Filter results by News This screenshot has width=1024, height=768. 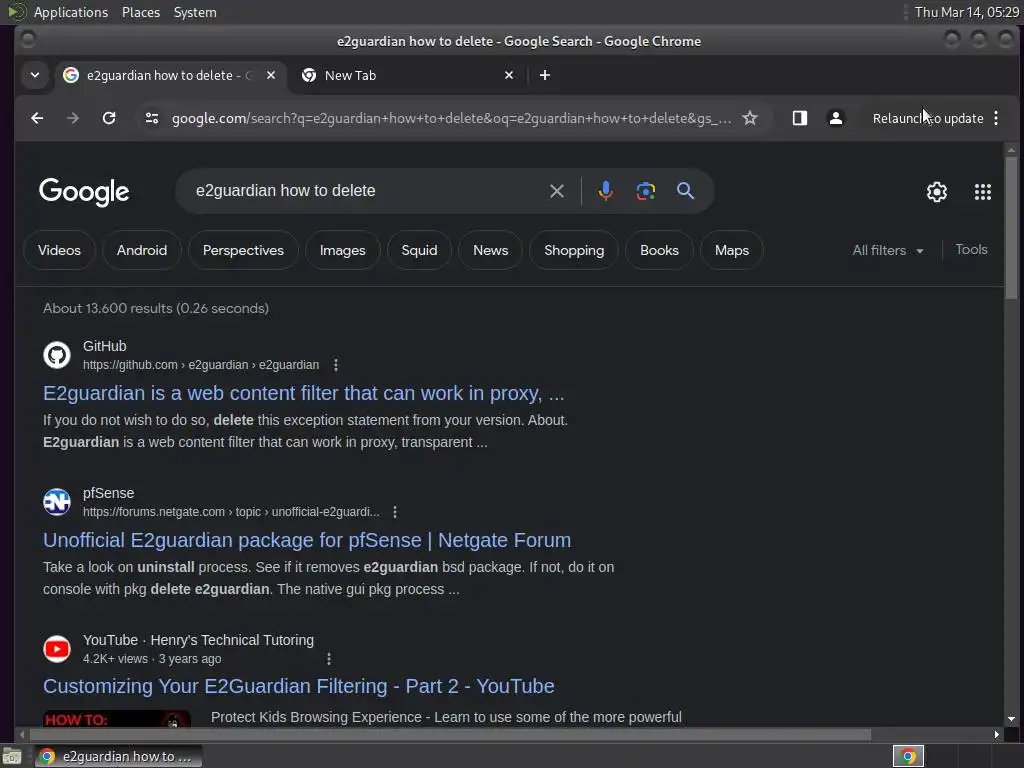[x=490, y=250]
